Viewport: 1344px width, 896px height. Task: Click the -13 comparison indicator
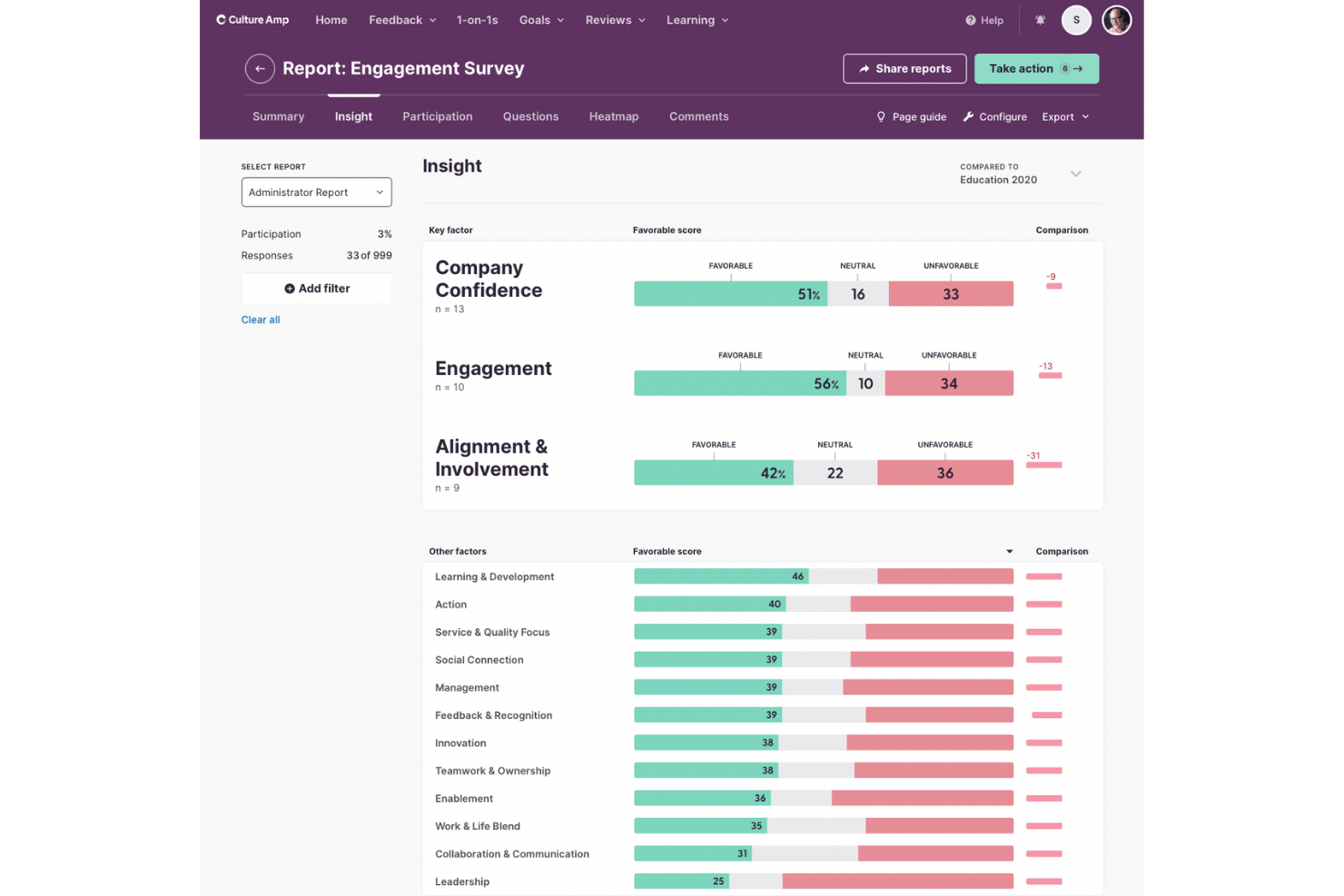click(x=1050, y=371)
